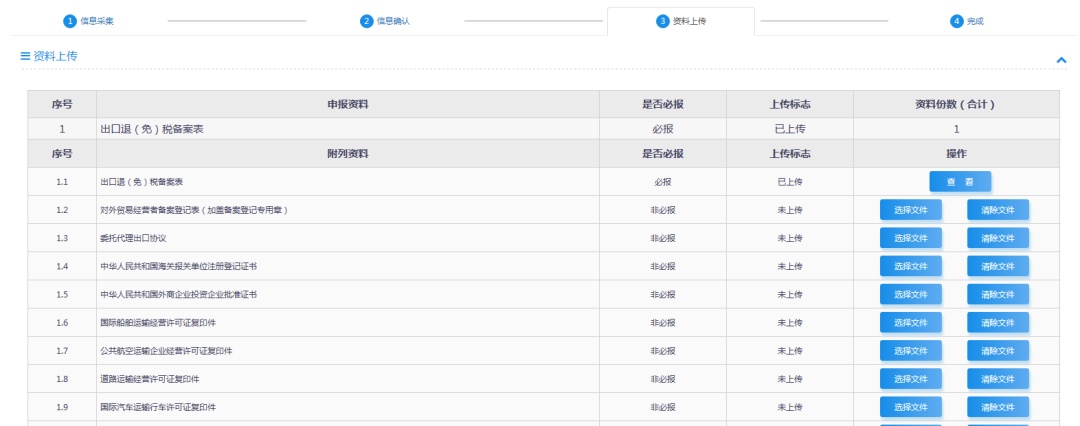This screenshot has width=1080, height=426.
Task: Clear file for 委托代理出口协议 row
Action: point(997,238)
